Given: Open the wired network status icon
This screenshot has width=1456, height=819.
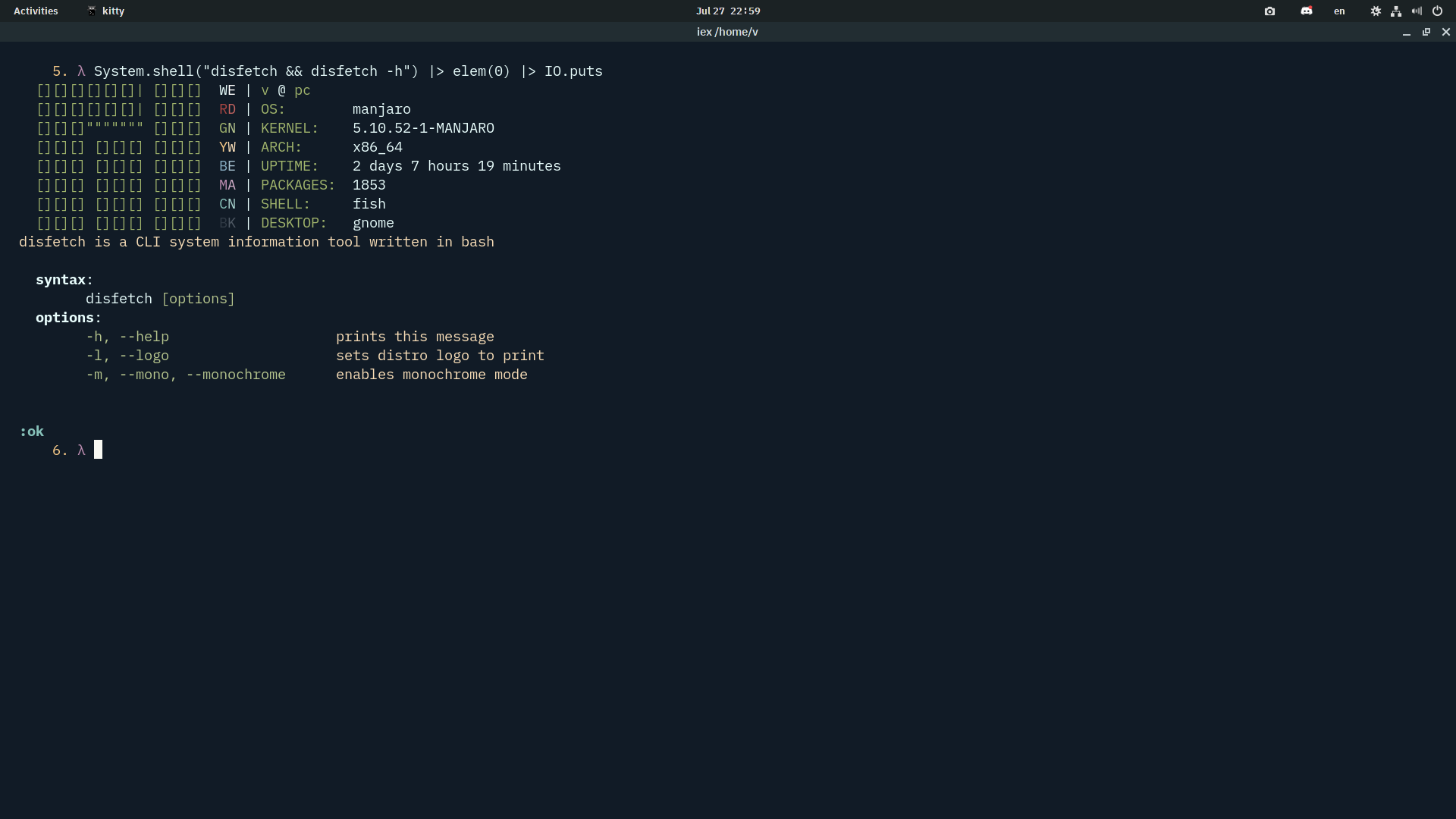Looking at the screenshot, I should coord(1396,11).
